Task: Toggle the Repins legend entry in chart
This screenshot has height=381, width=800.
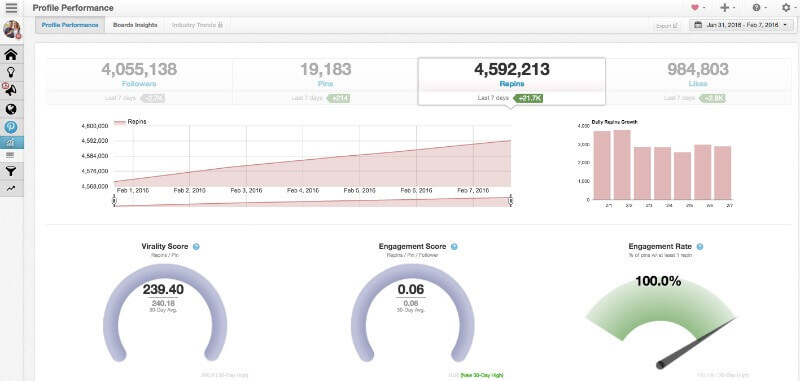Action: [x=130, y=122]
